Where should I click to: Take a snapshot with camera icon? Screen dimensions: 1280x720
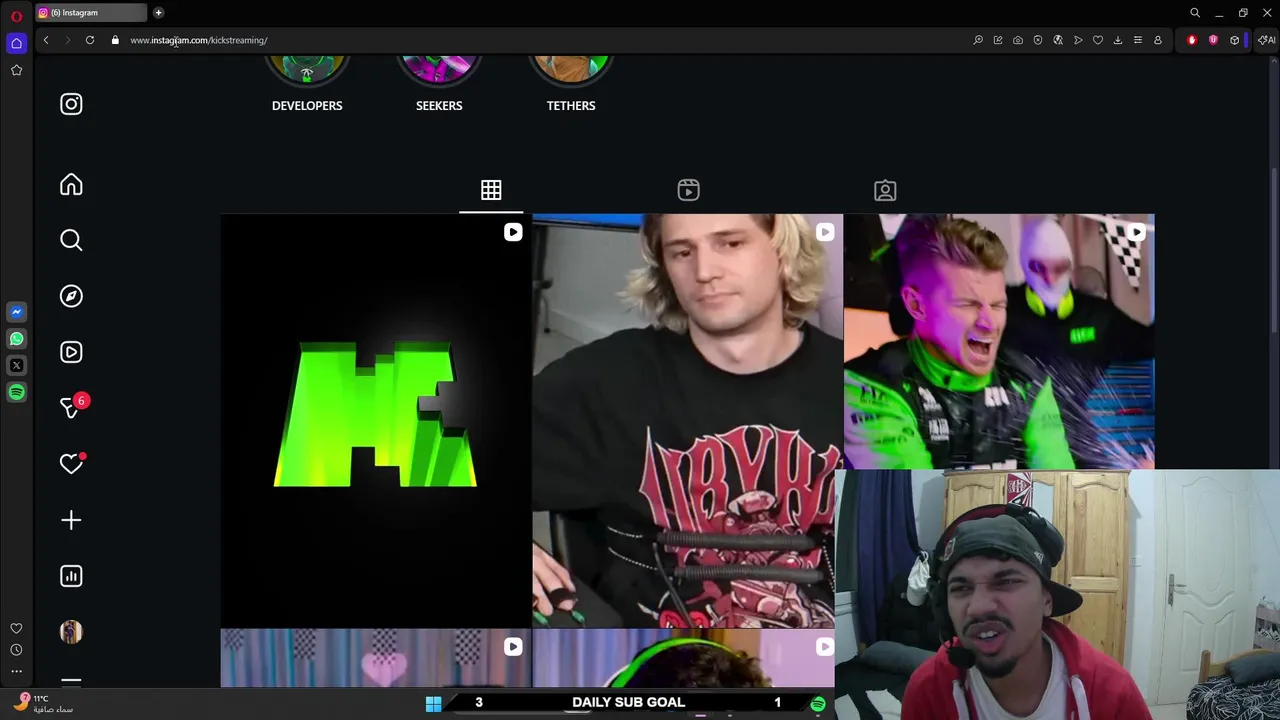coord(1018,40)
